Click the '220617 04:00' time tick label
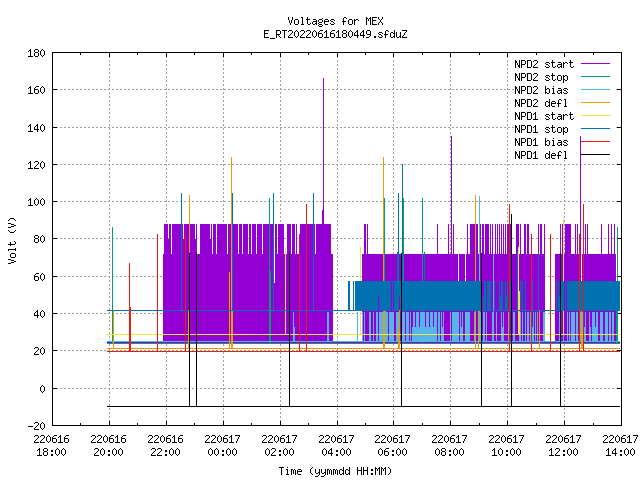The image size is (640, 480). tap(336, 446)
